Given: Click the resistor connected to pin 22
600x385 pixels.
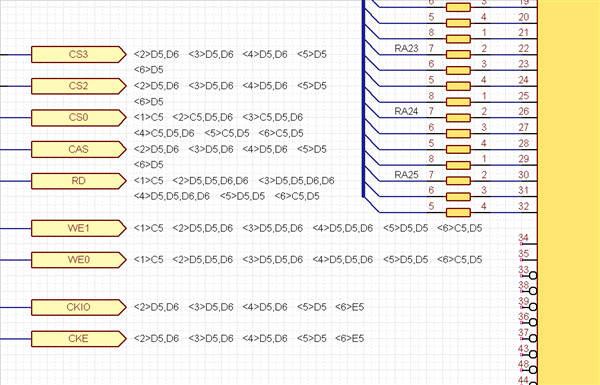Looking at the screenshot, I should click(x=458, y=55).
